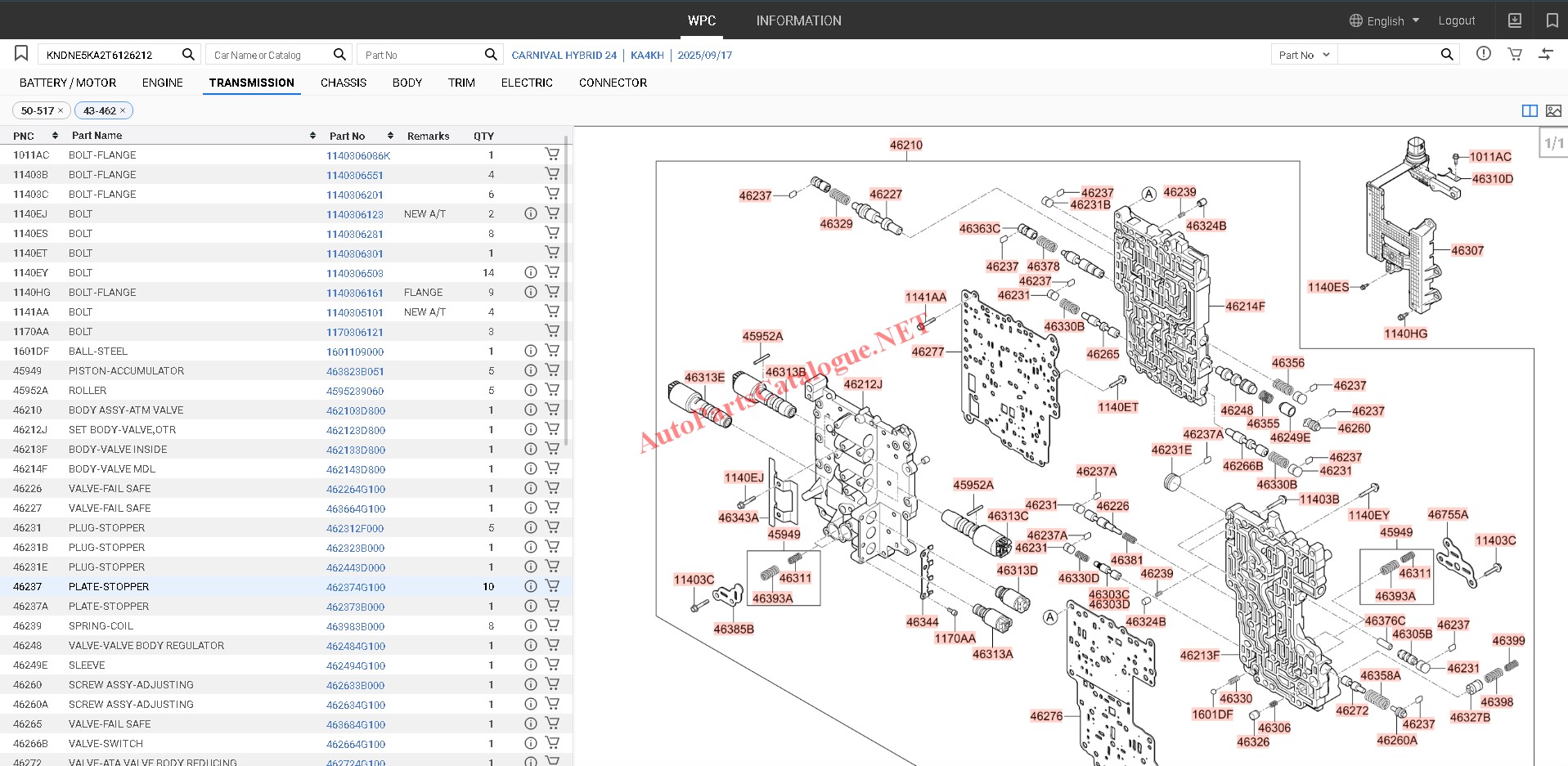Switch to the ENGINE tab

[x=162, y=83]
